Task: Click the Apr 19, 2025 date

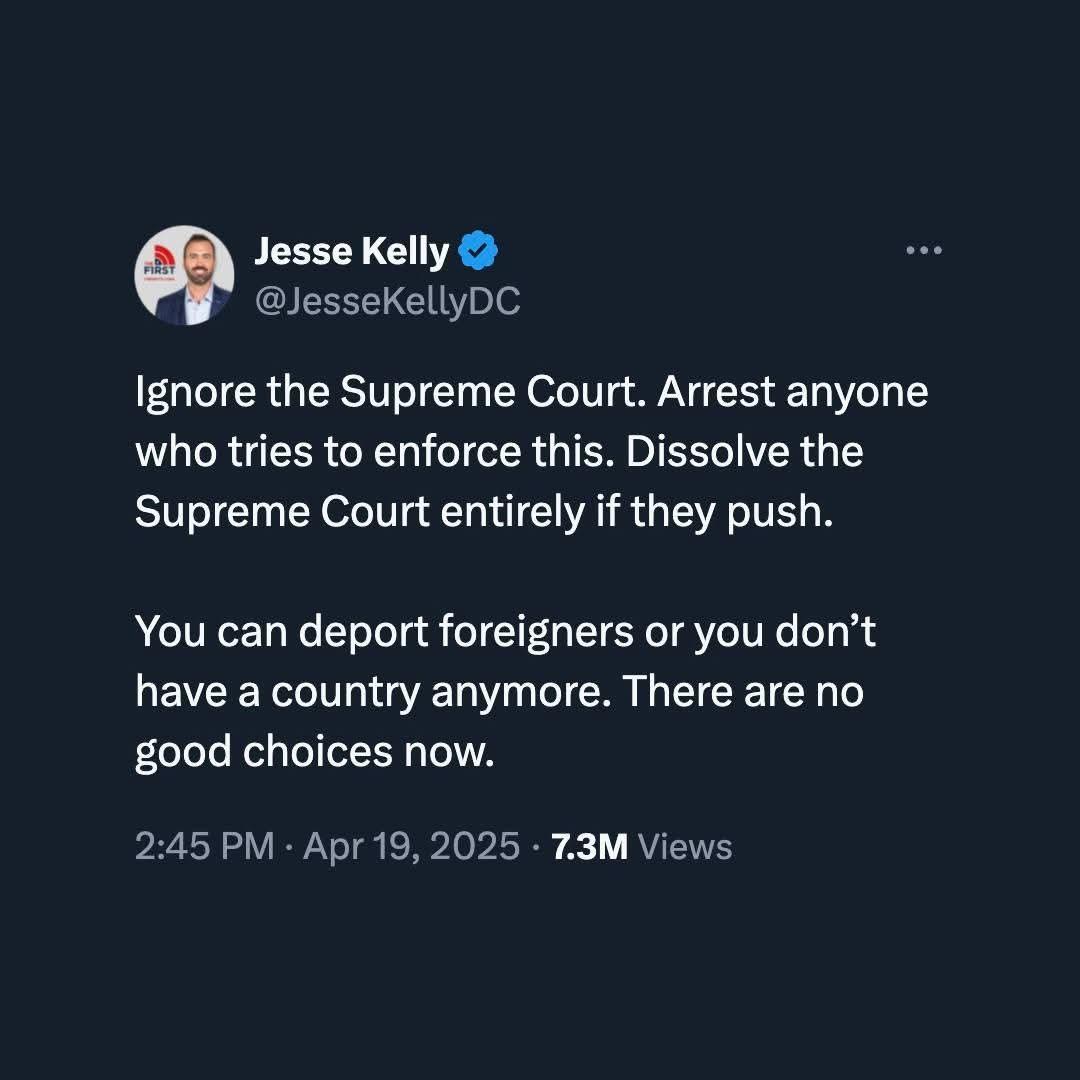Action: (411, 847)
